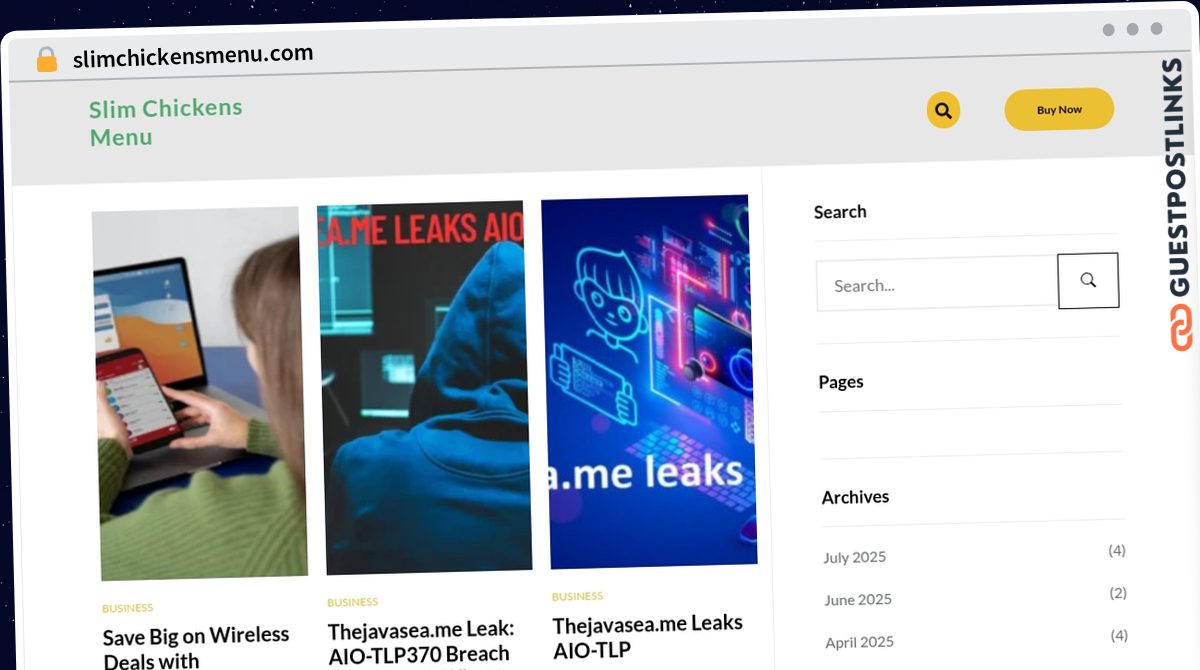Image resolution: width=1200 pixels, height=670 pixels.
Task: Open Thejavasea.me Leak AIO-TLP370 Breach article
Action: coord(421,643)
